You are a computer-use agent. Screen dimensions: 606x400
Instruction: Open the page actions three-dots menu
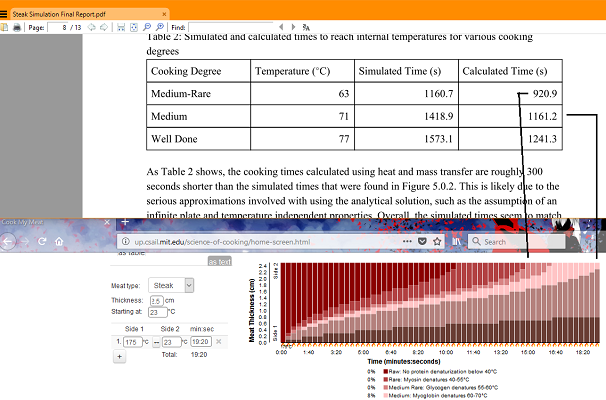pos(407,241)
